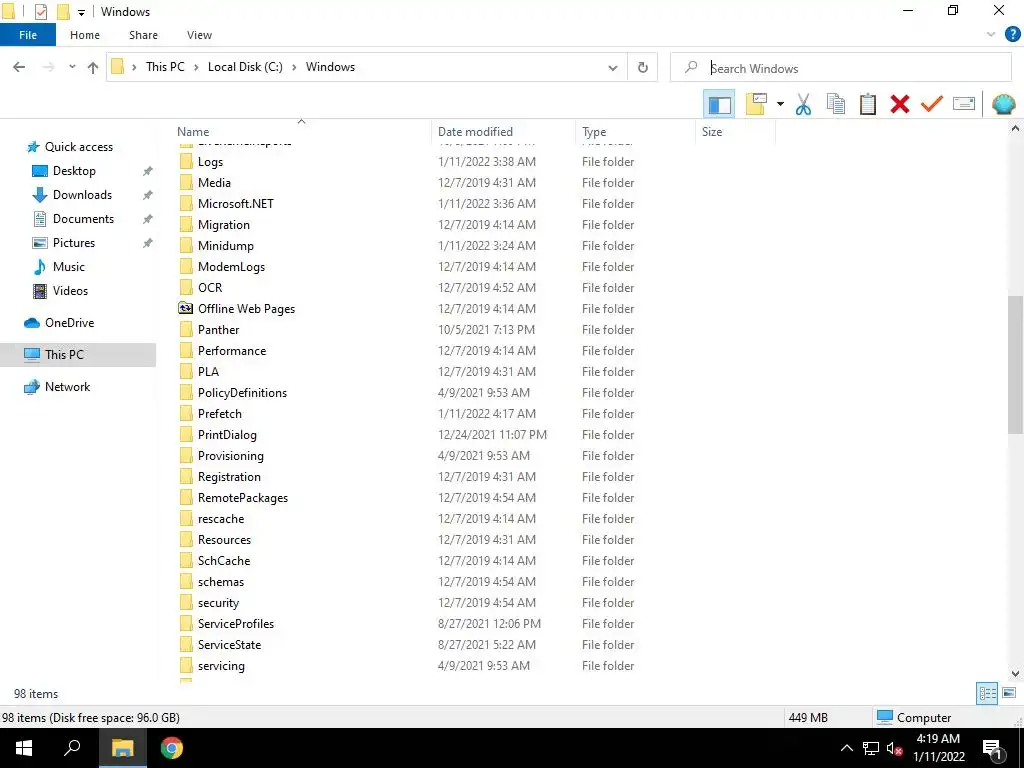Open the Home ribbon tab
The image size is (1024, 768).
click(x=85, y=35)
